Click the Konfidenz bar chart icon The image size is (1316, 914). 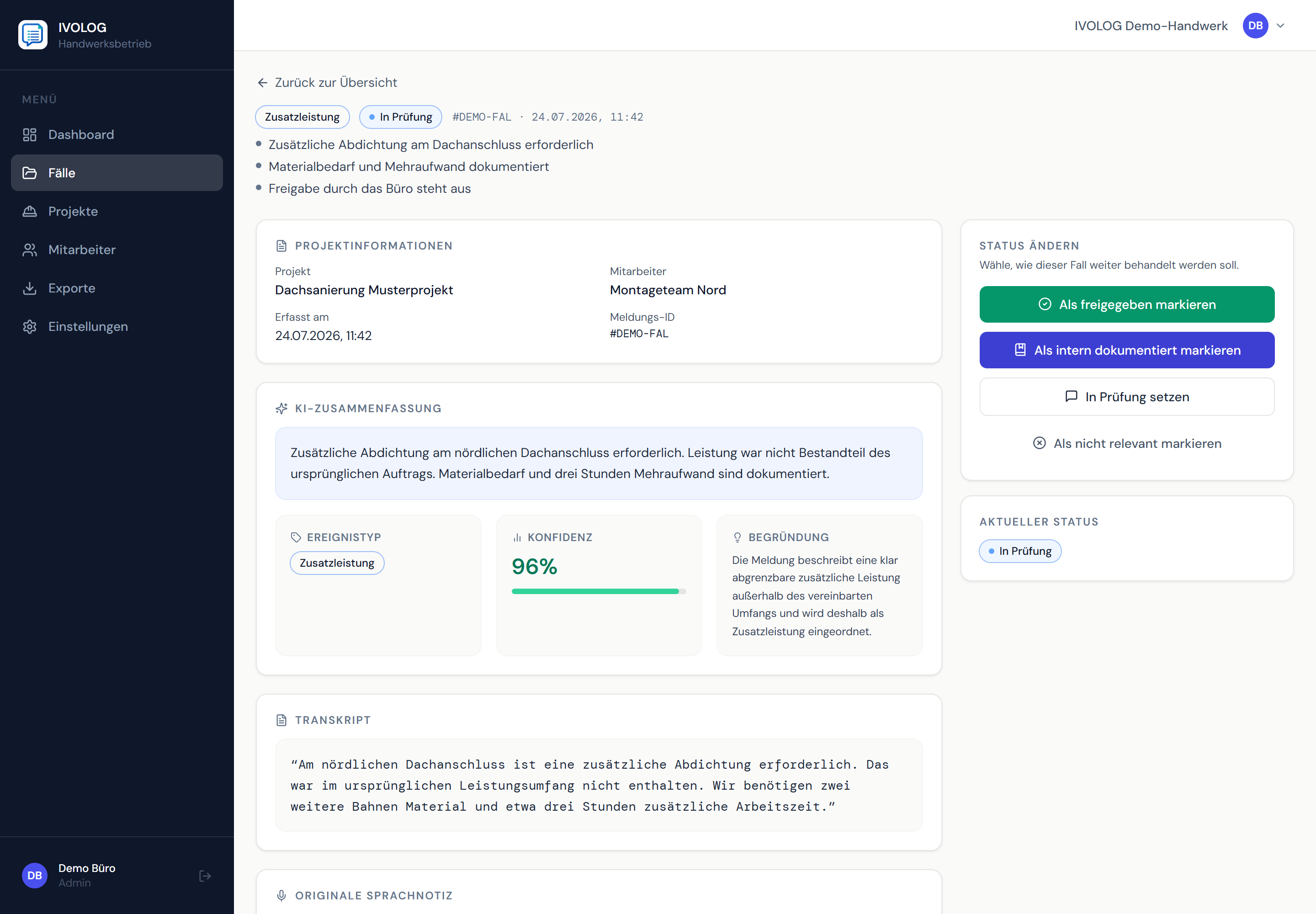point(516,537)
